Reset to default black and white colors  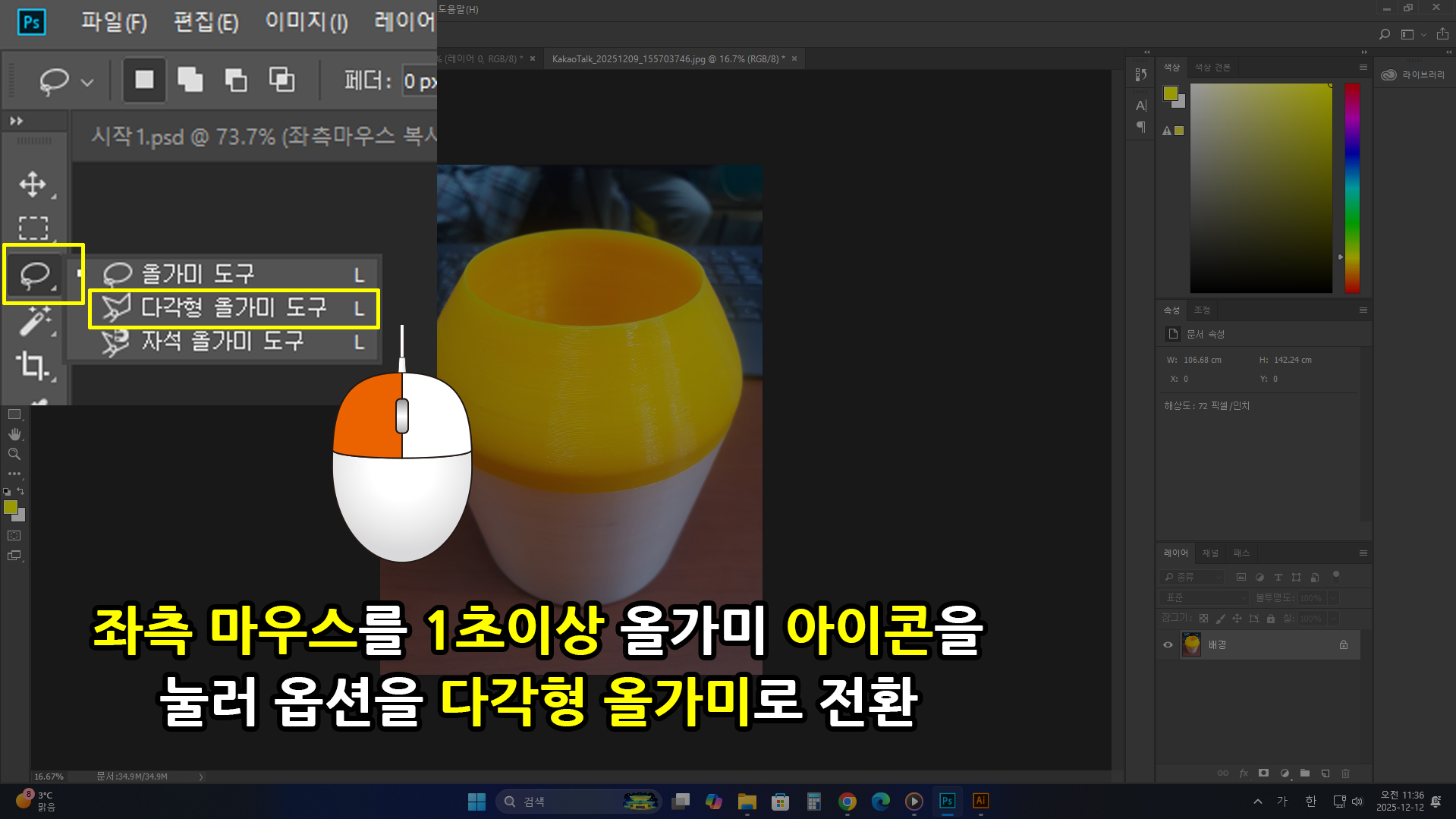[x=7, y=492]
